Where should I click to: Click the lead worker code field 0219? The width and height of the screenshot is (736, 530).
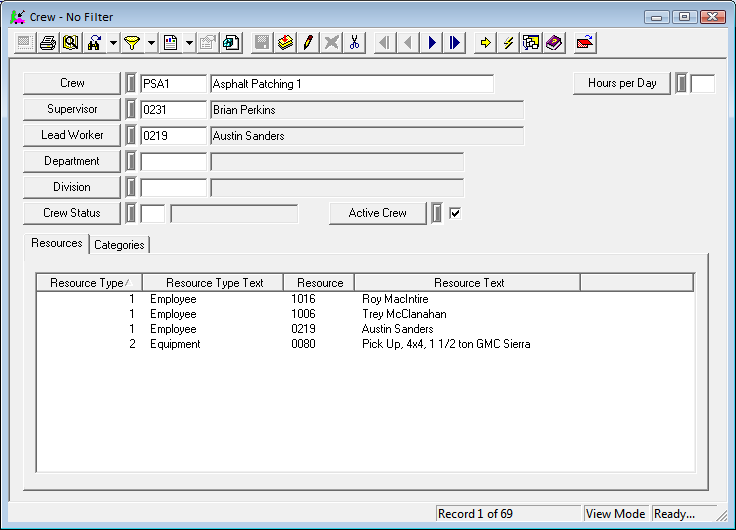[173, 136]
